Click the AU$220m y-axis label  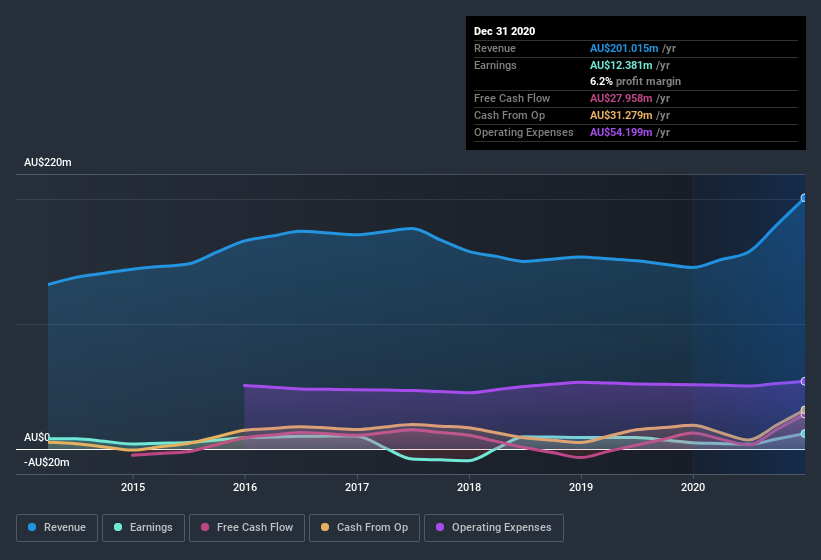coord(47,162)
